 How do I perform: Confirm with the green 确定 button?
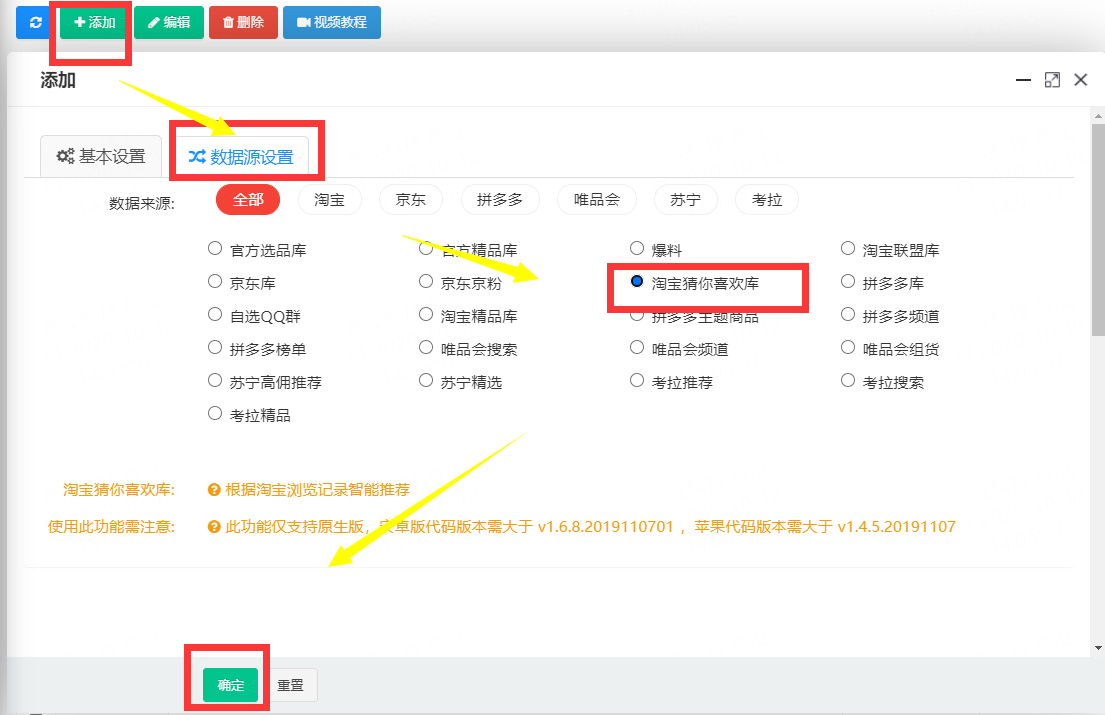pos(230,685)
